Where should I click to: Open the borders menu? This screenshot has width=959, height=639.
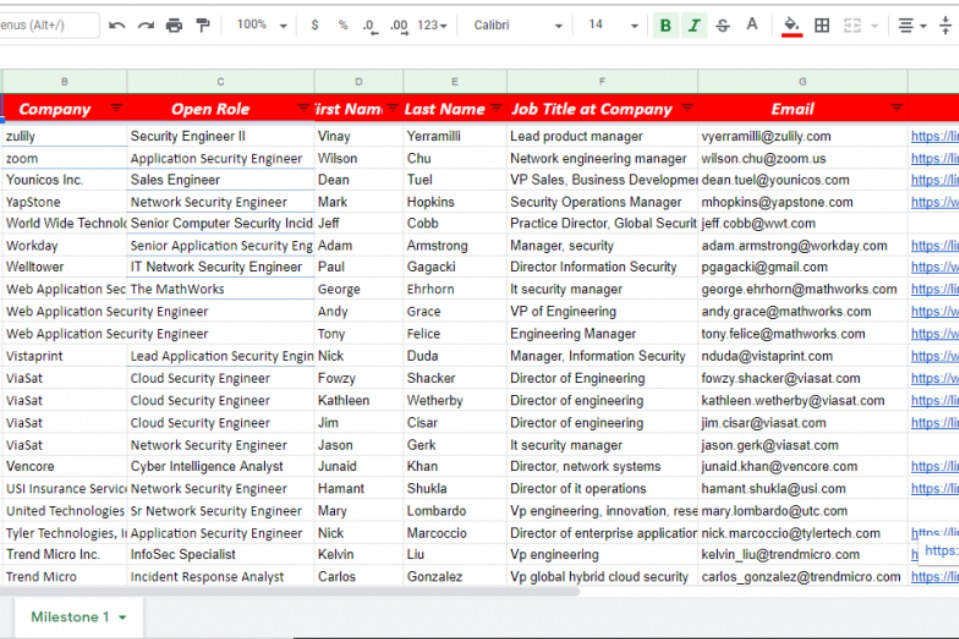pyautogui.click(x=822, y=25)
